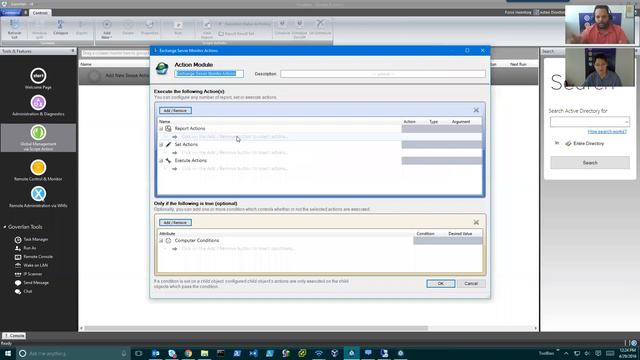The width and height of the screenshot is (640, 360).
Task: Click the Desired Value column header
Action: (460, 233)
